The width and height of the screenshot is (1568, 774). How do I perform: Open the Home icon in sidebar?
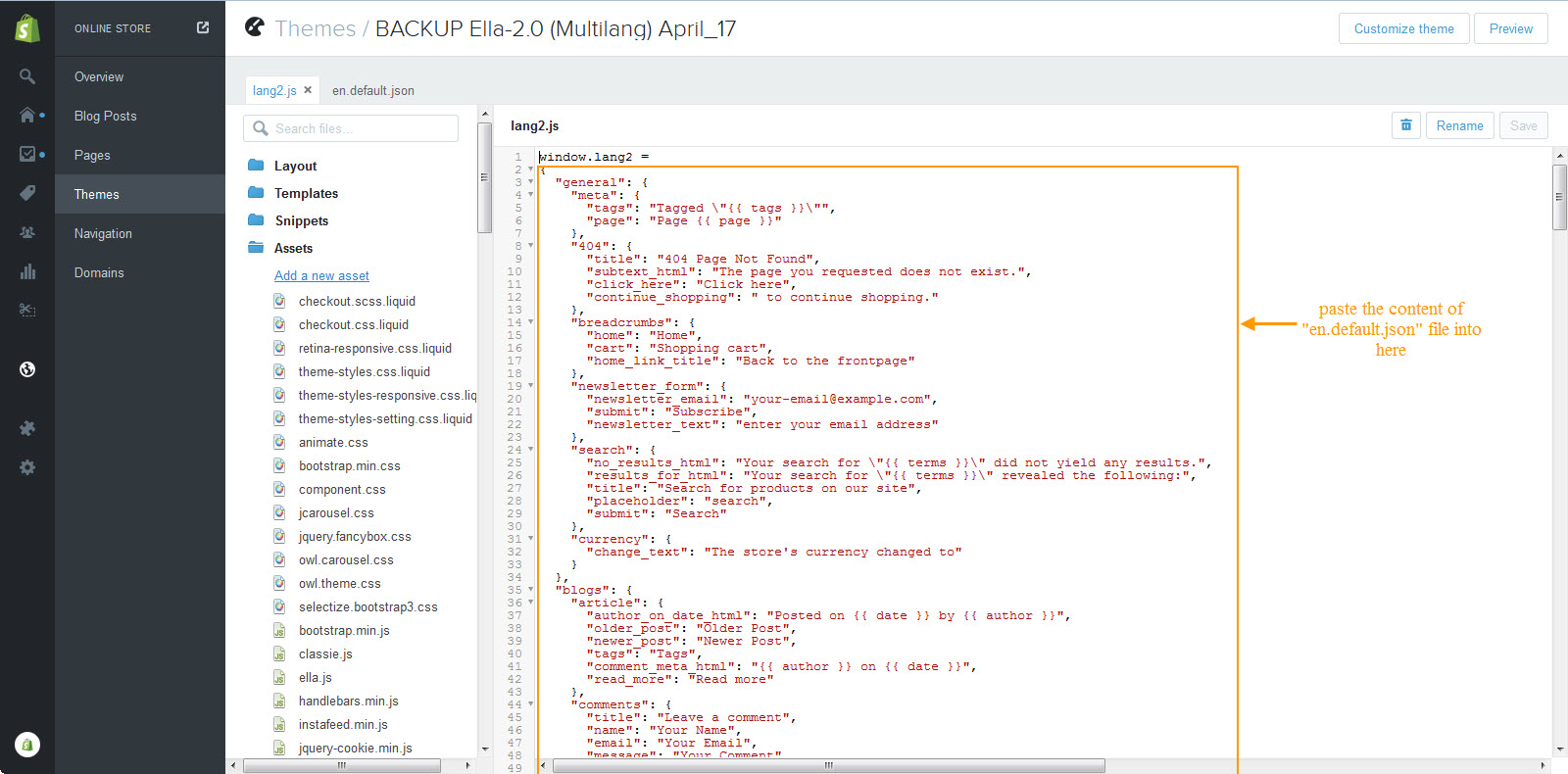coord(27,116)
